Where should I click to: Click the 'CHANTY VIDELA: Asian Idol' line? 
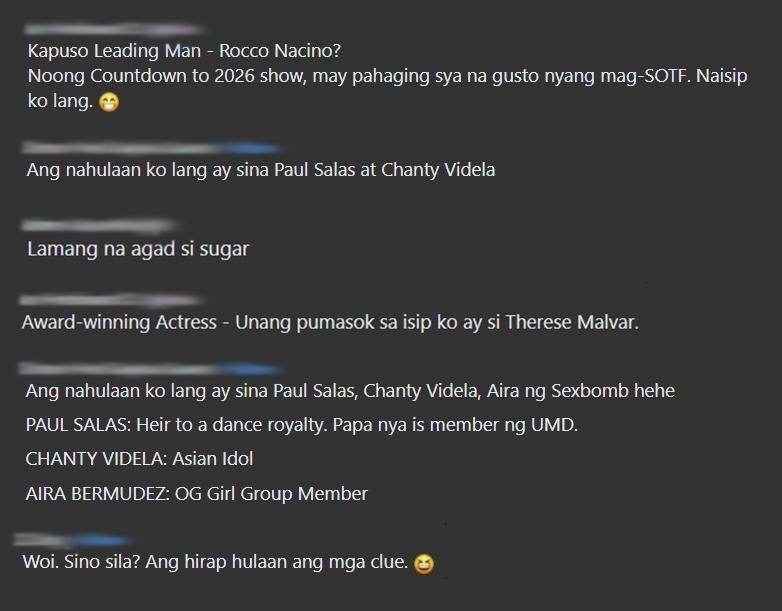139,459
